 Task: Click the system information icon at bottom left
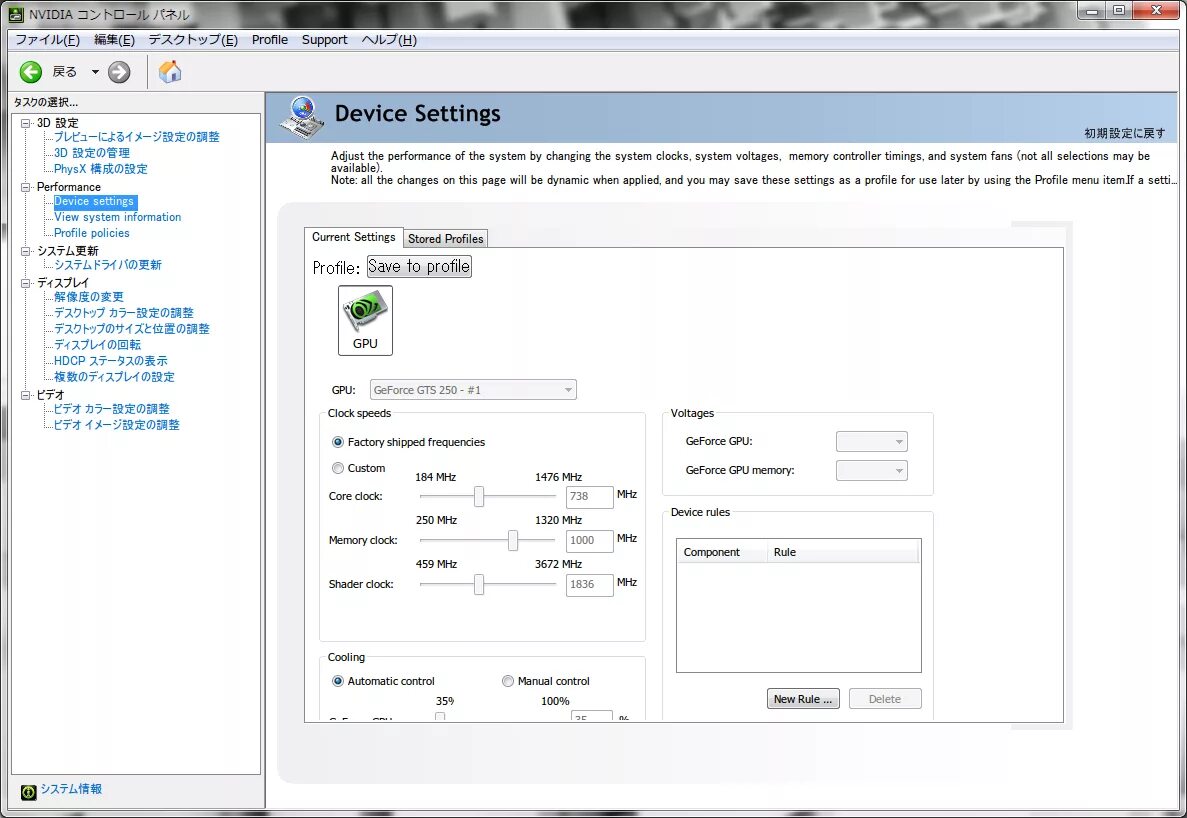coord(29,792)
